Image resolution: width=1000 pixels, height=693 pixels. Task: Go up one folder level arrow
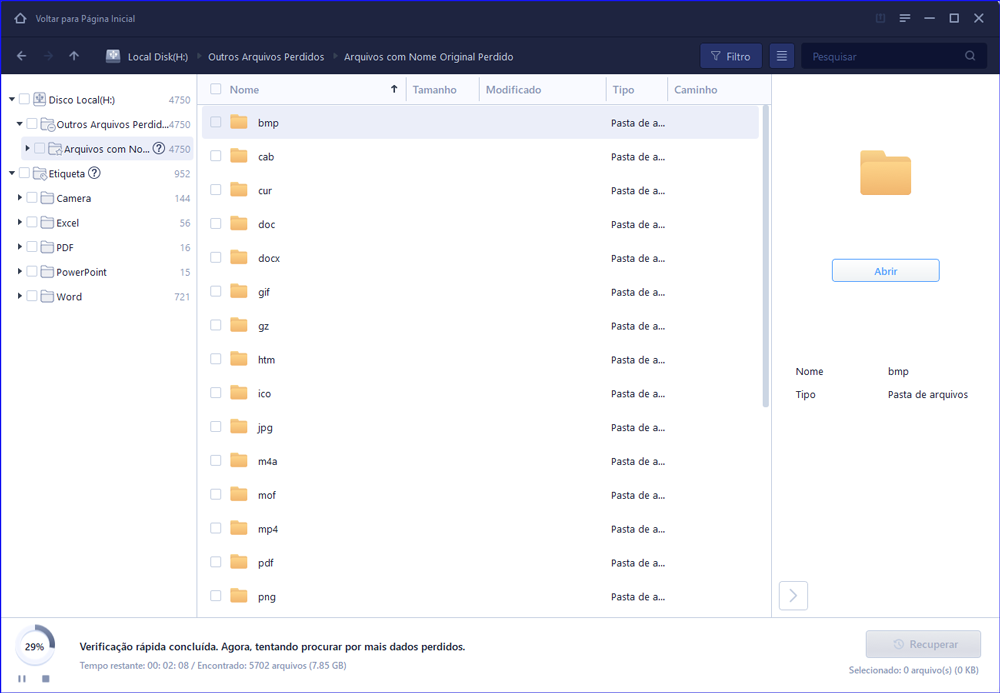click(74, 56)
